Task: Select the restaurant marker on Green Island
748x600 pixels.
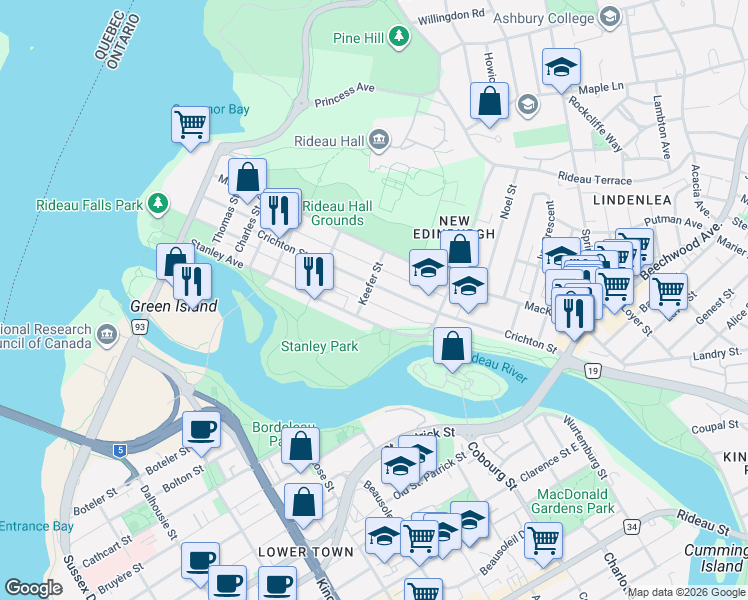Action: pos(192,284)
